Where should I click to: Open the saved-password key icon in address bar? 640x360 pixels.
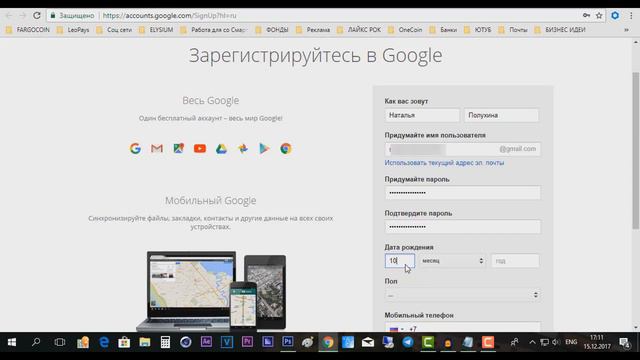[x=586, y=16]
